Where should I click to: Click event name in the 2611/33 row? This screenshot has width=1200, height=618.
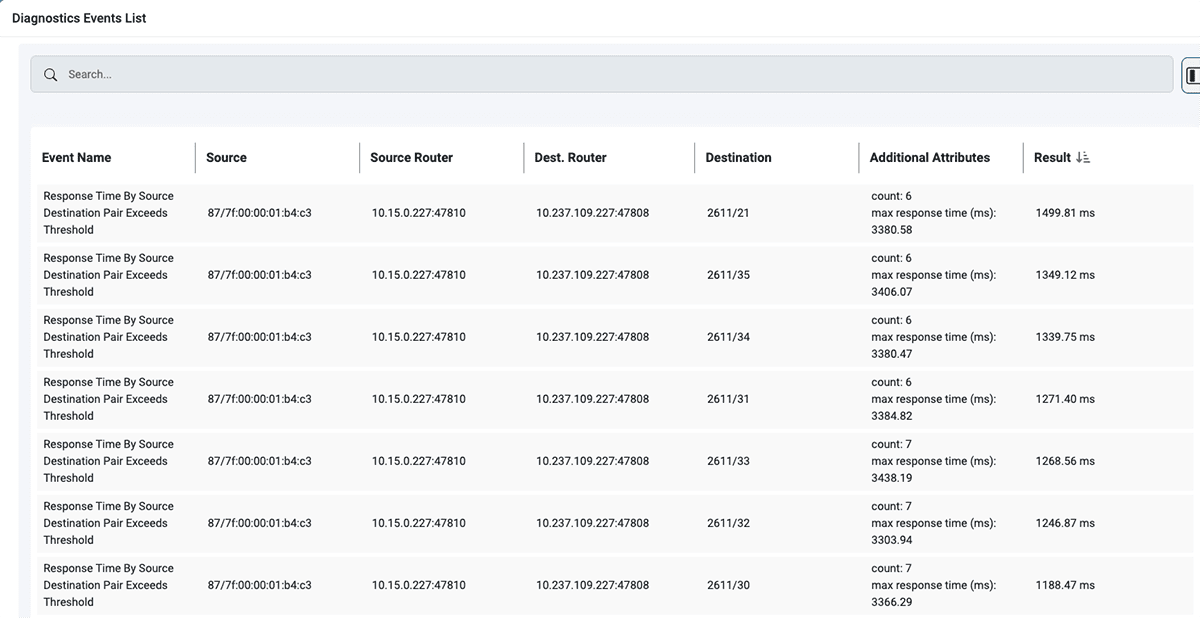point(108,461)
